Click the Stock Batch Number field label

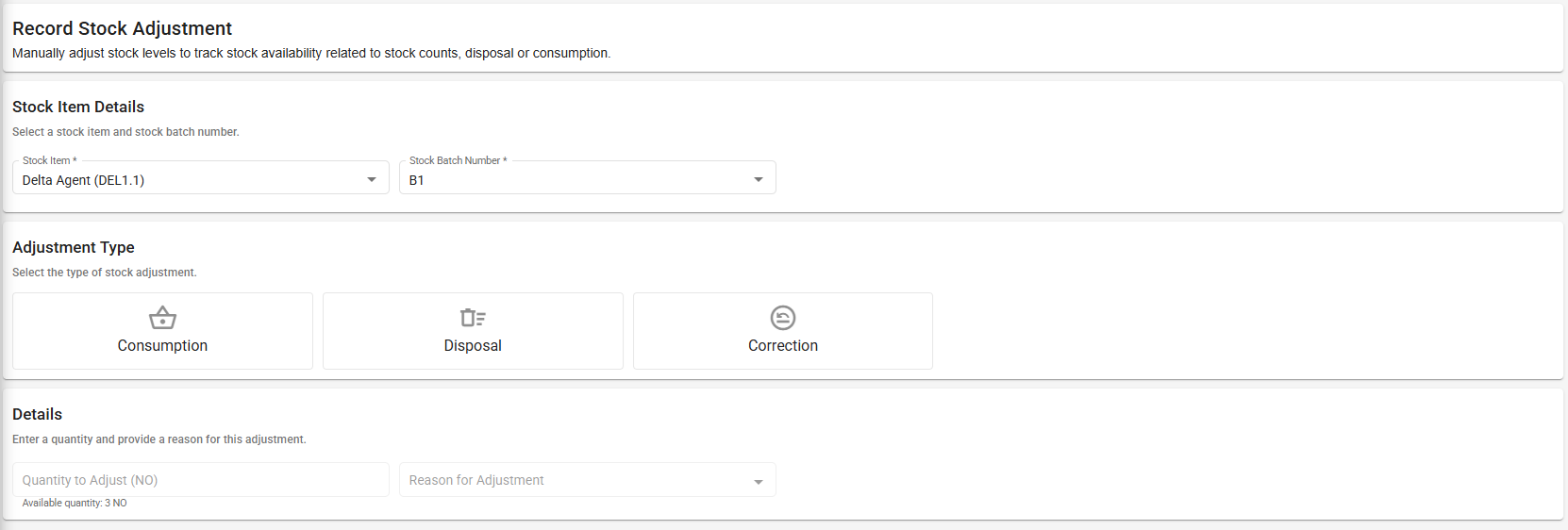click(x=458, y=160)
